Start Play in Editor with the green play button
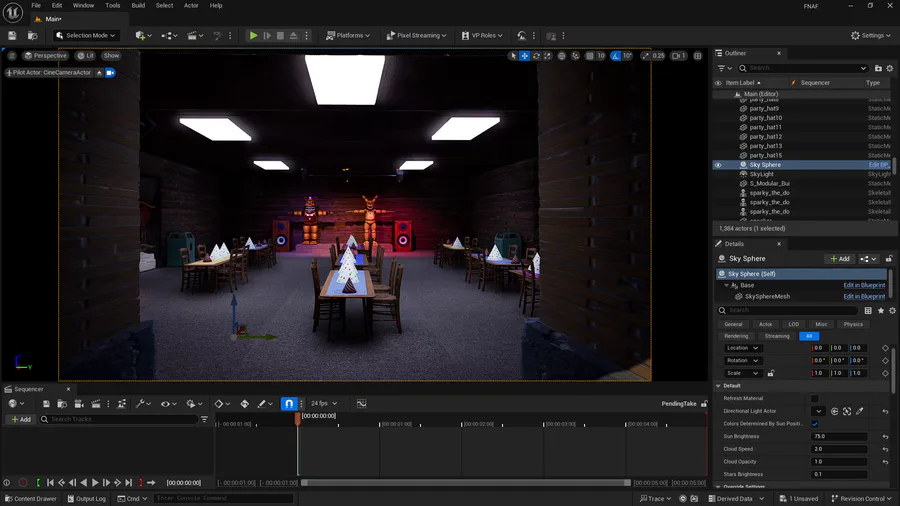The image size is (900, 506). pos(253,36)
